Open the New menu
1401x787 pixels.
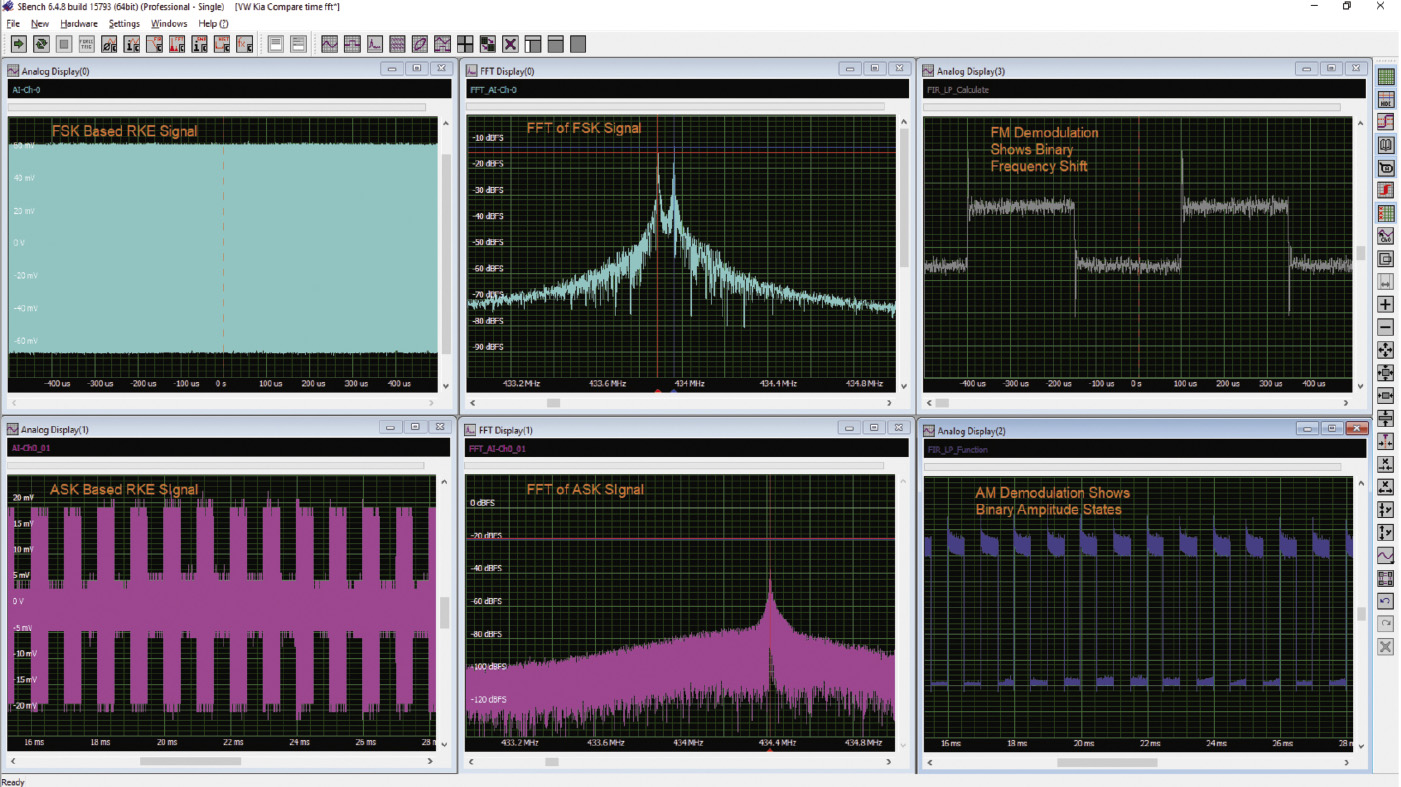(x=40, y=23)
